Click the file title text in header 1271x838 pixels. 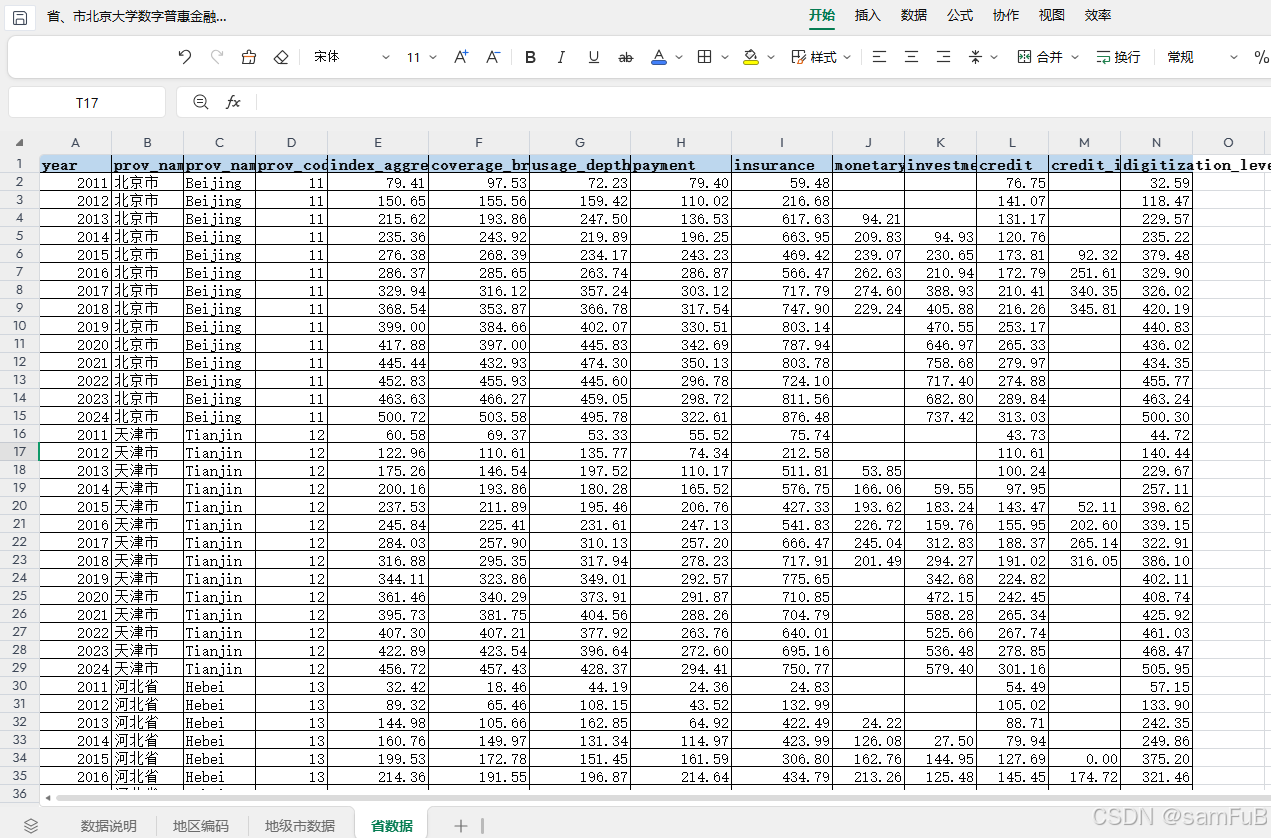tap(137, 17)
